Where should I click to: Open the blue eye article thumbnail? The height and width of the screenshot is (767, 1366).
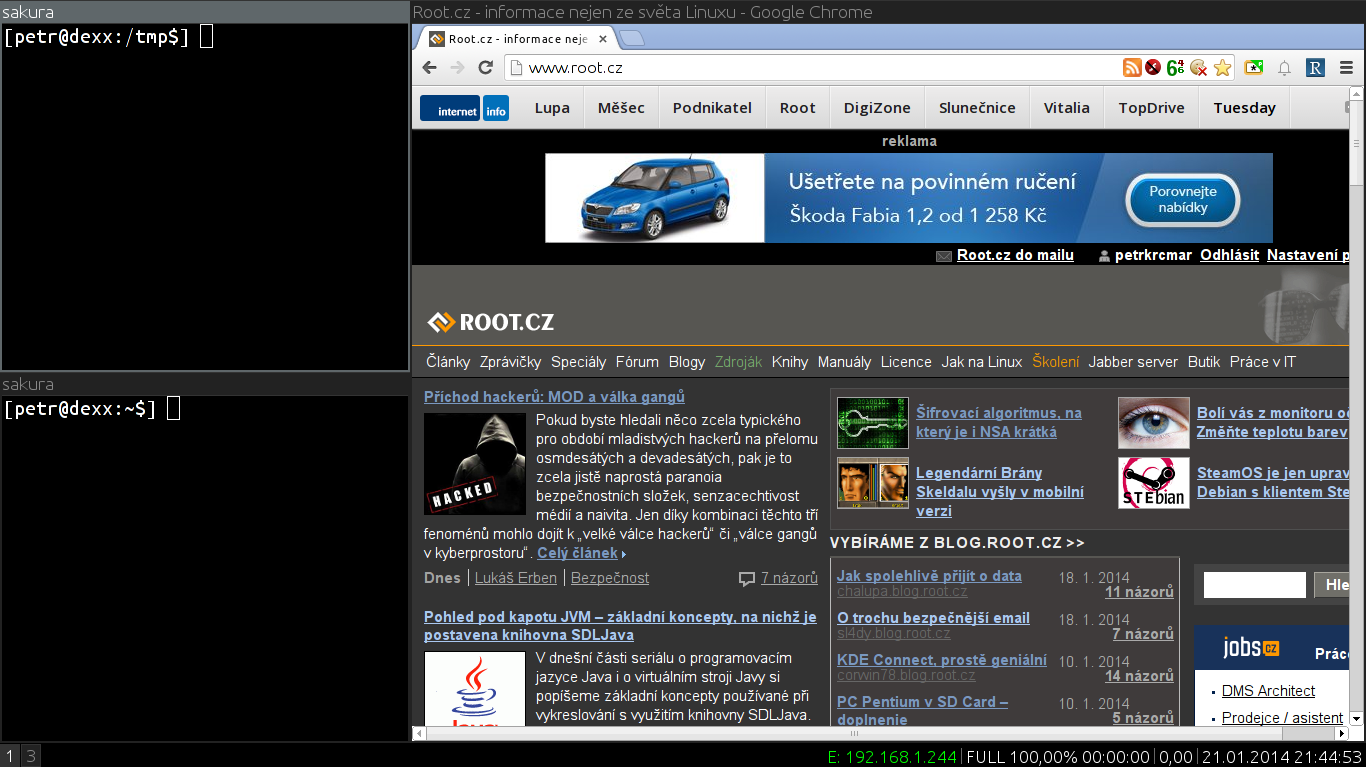(1154, 423)
